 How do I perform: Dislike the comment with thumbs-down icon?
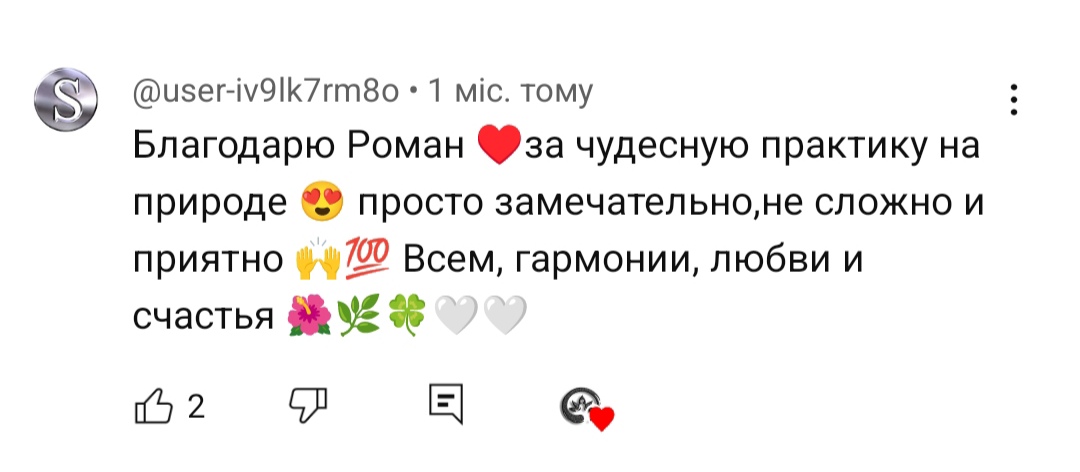tap(309, 404)
